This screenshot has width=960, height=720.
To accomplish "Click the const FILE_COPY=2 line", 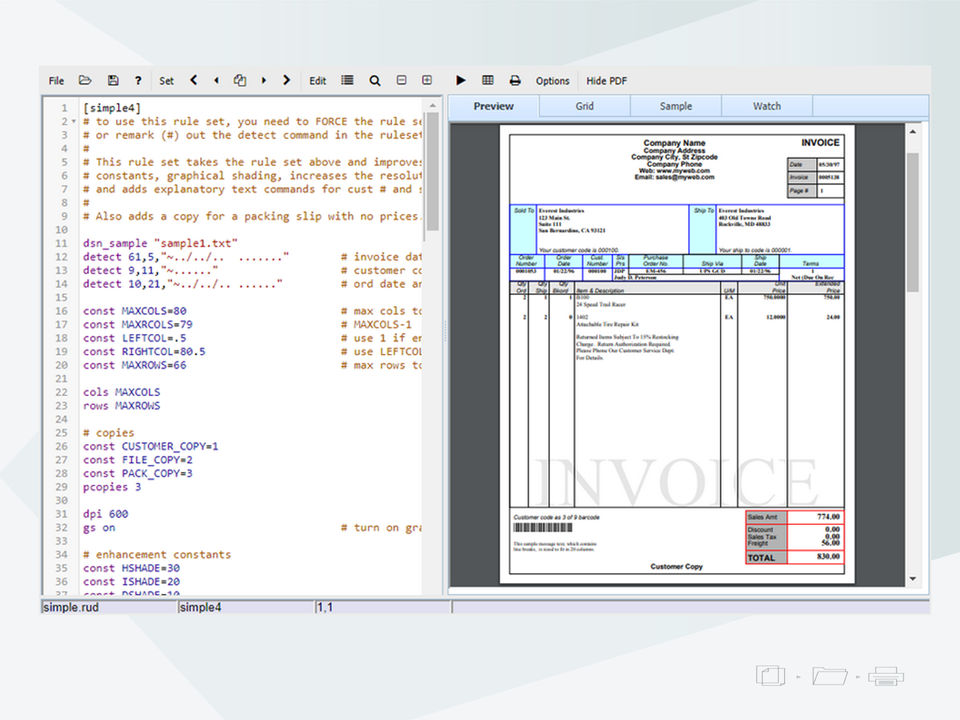I will click(x=138, y=460).
